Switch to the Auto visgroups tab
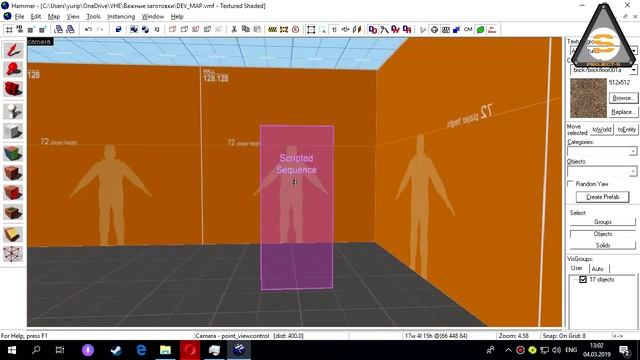 point(598,269)
